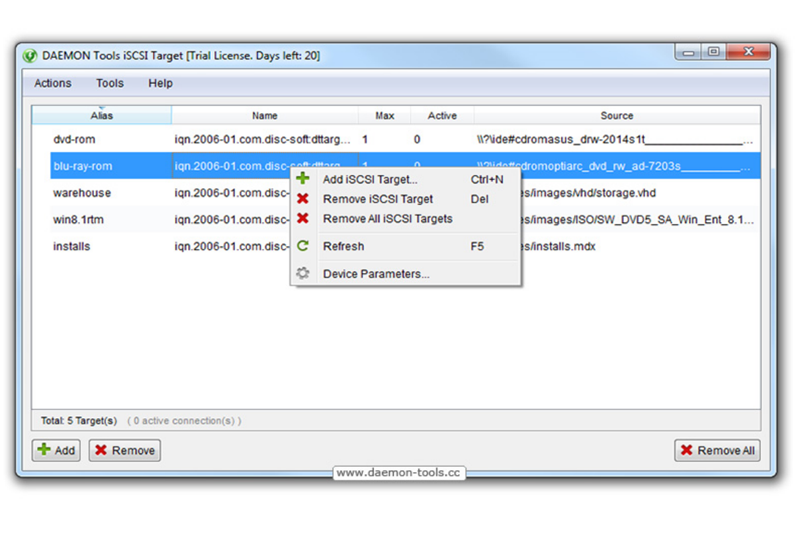Select the installs target row
This screenshot has height=533, width=800.
(x=405, y=246)
